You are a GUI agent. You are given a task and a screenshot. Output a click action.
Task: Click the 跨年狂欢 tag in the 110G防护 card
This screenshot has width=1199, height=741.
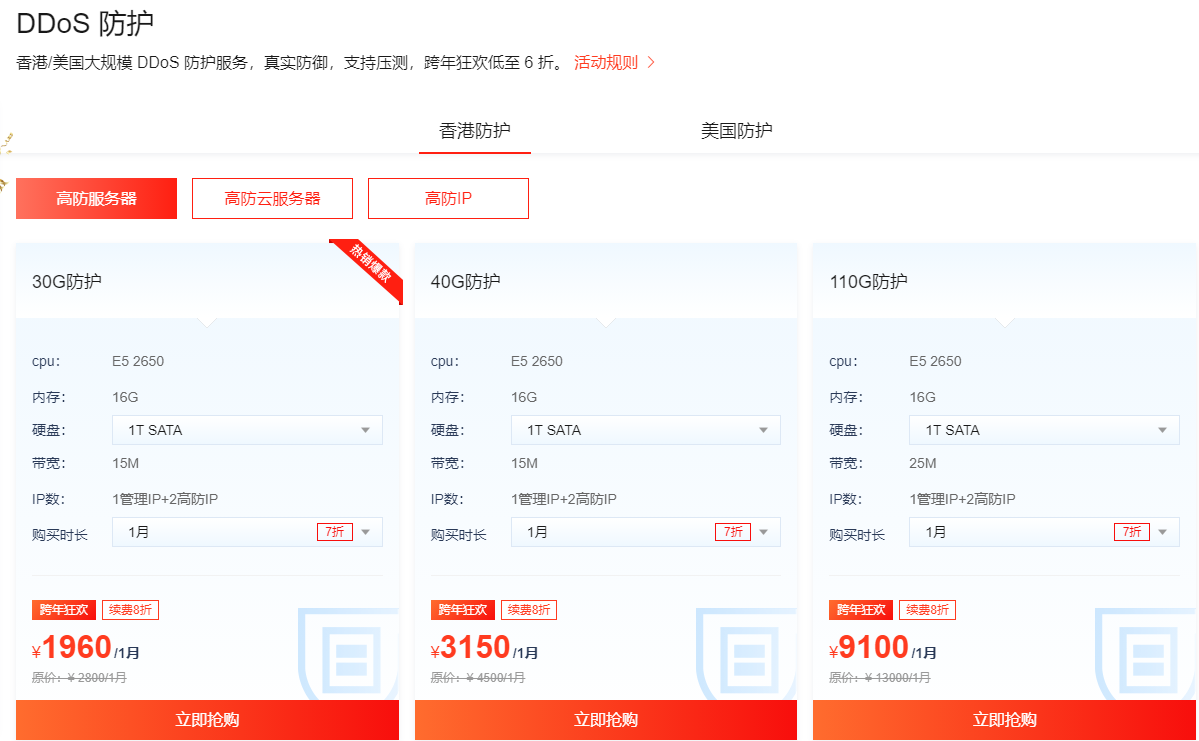click(861, 609)
